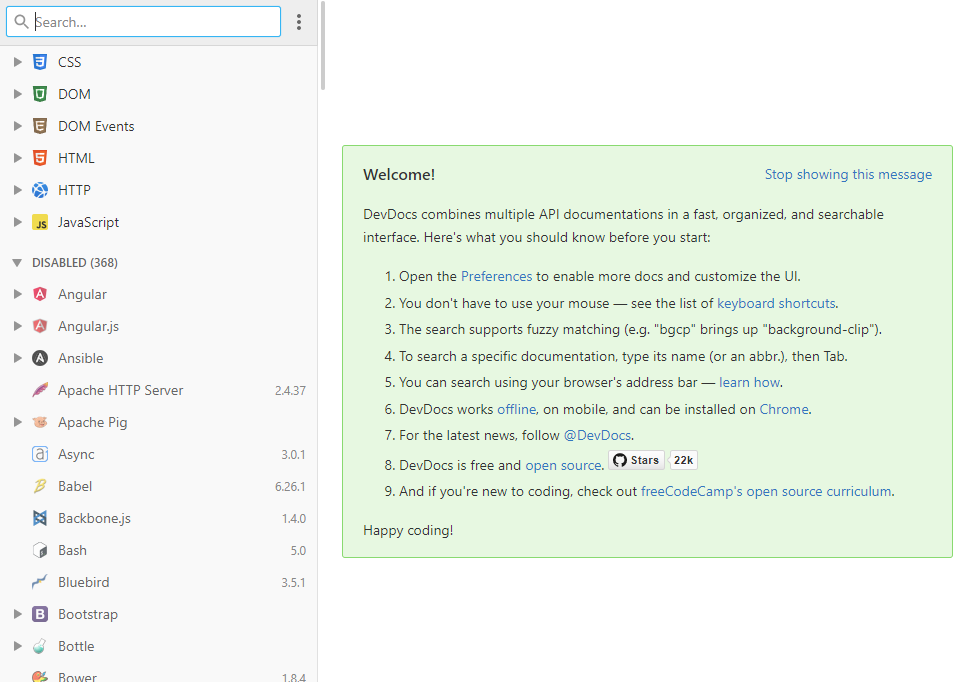The width and height of the screenshot is (976, 682).
Task: Open the DOM Events docs label
Action: pyautogui.click(x=96, y=126)
